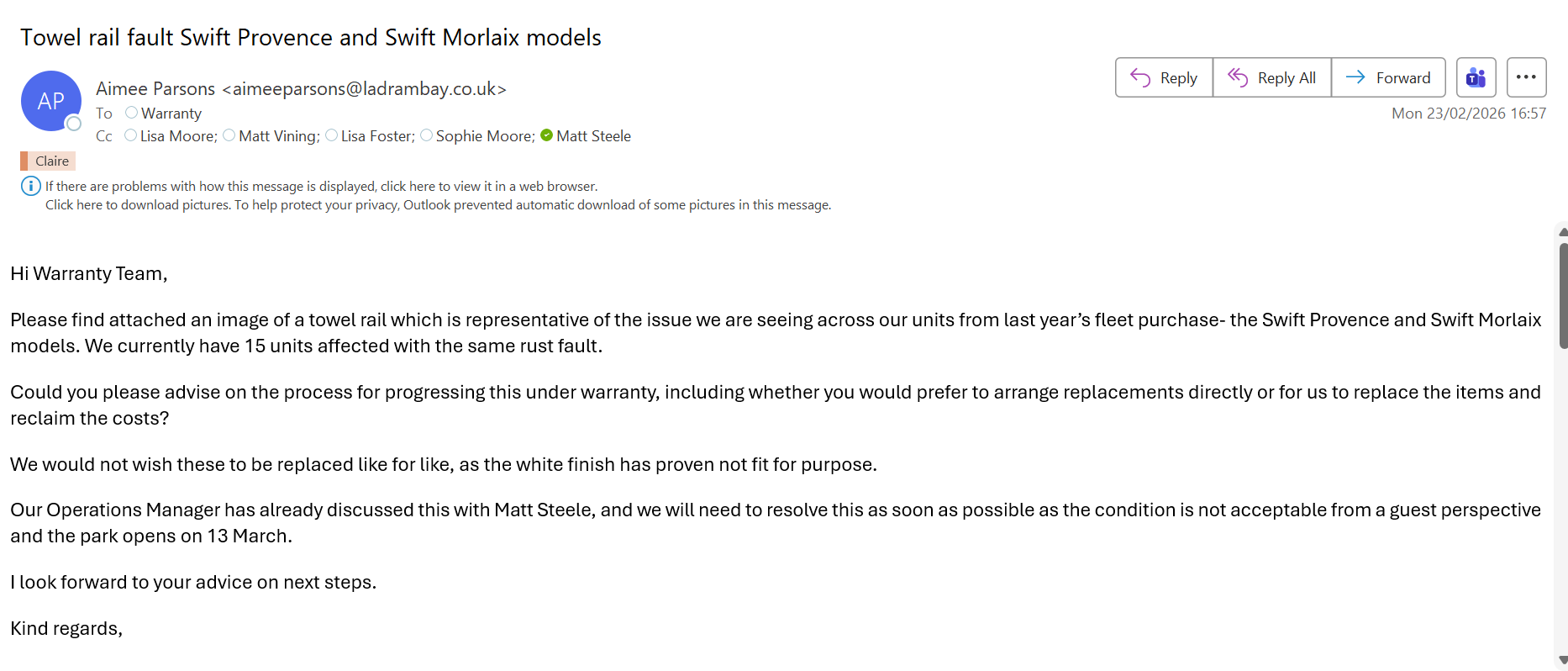Click Matt Steele's green presence icon
This screenshot has height=671, width=1568.
pyautogui.click(x=546, y=135)
